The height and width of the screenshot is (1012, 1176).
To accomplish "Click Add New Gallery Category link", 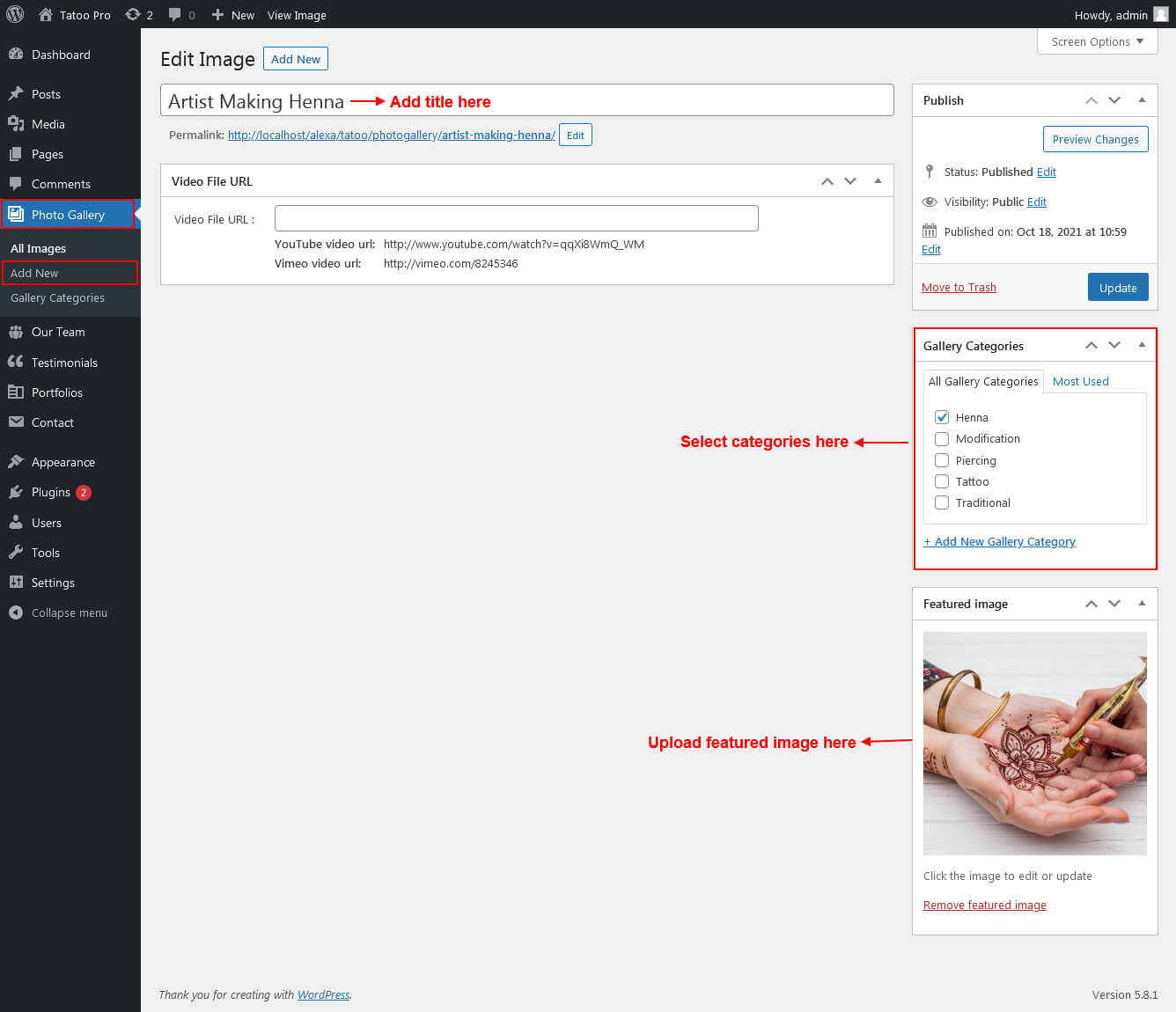I will (x=999, y=541).
